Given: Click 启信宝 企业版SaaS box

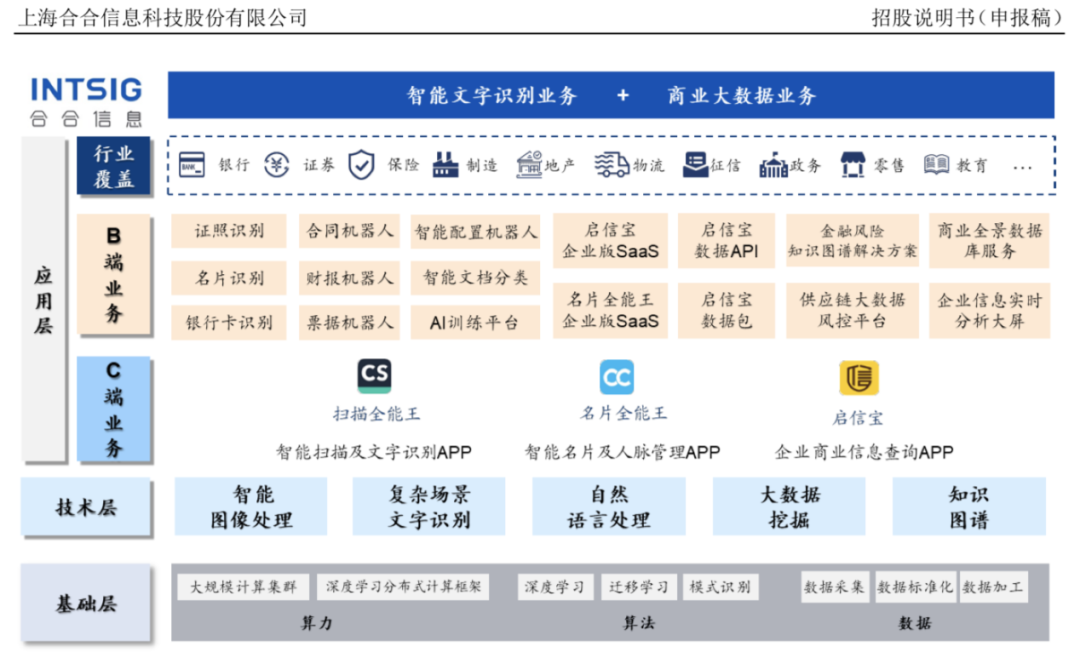Looking at the screenshot, I should point(610,240).
